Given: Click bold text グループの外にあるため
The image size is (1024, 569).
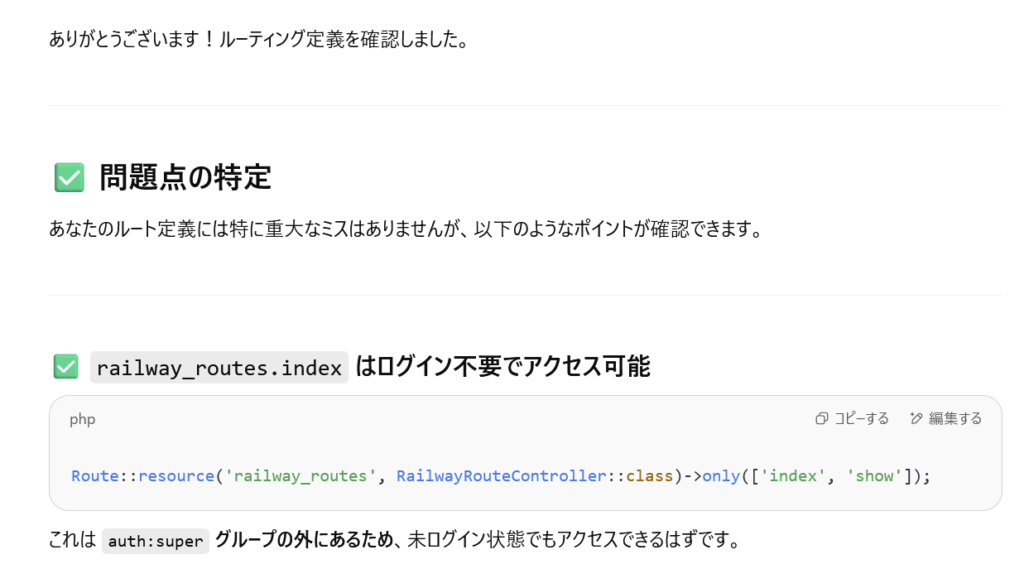Looking at the screenshot, I should pyautogui.click(x=304, y=540).
